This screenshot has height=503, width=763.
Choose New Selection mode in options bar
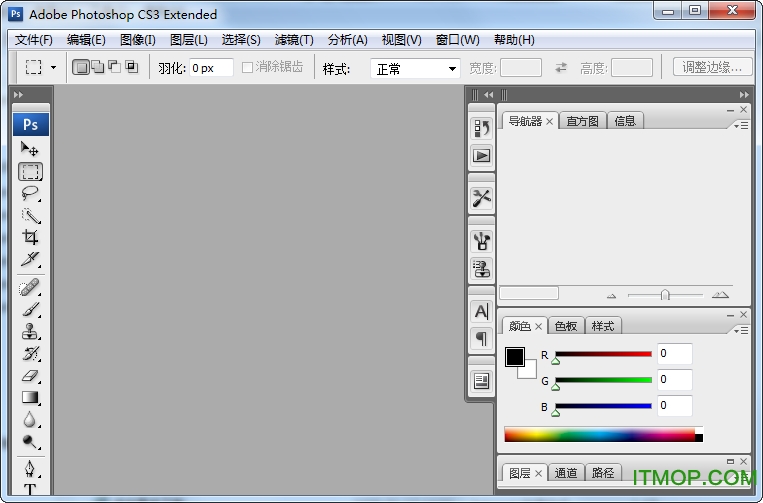click(x=81, y=67)
